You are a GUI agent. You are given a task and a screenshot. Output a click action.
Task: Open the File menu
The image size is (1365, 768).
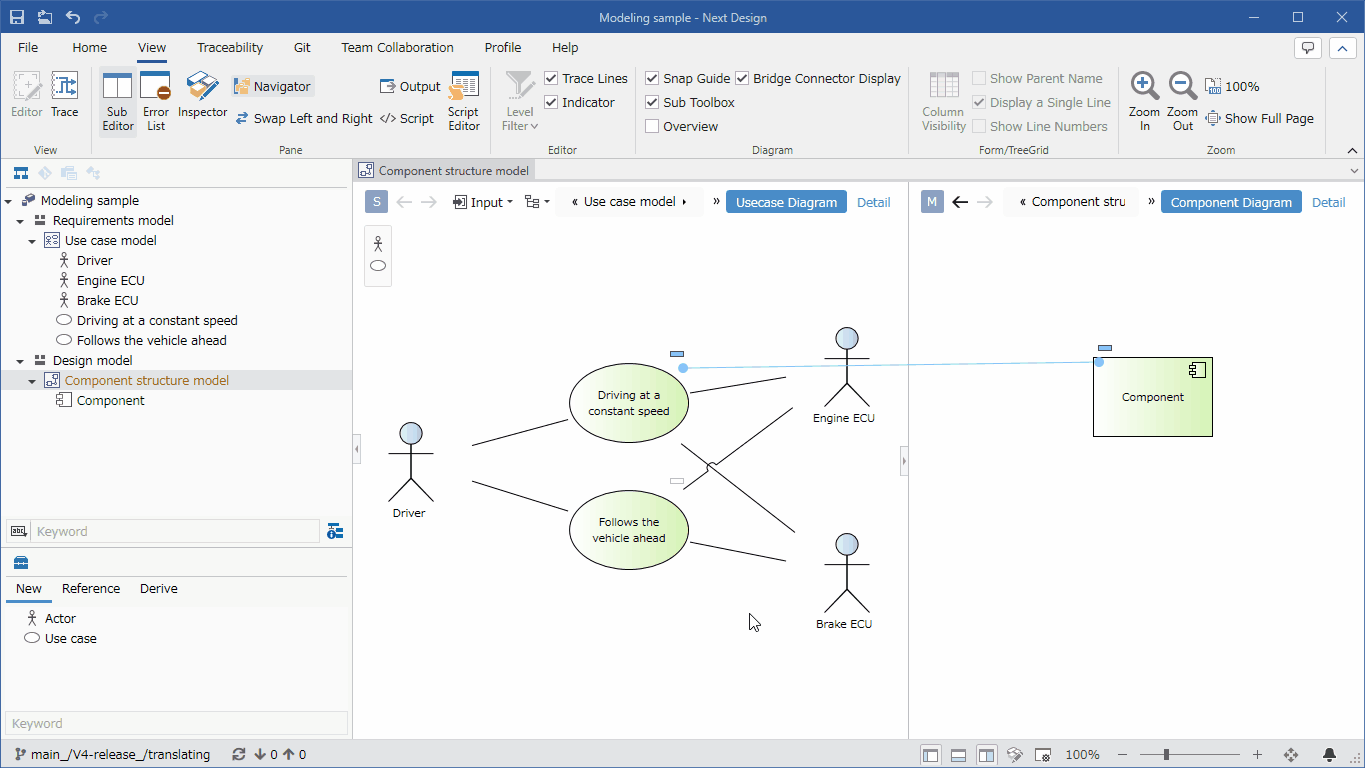coord(28,47)
